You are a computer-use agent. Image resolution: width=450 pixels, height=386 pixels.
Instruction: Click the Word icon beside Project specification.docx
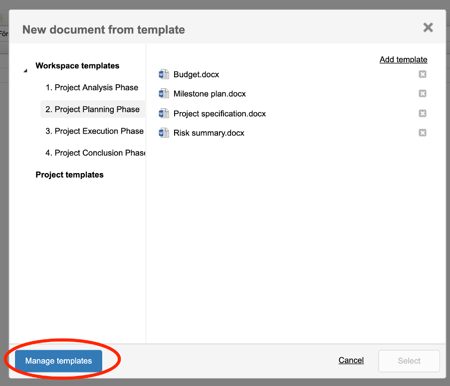[163, 113]
